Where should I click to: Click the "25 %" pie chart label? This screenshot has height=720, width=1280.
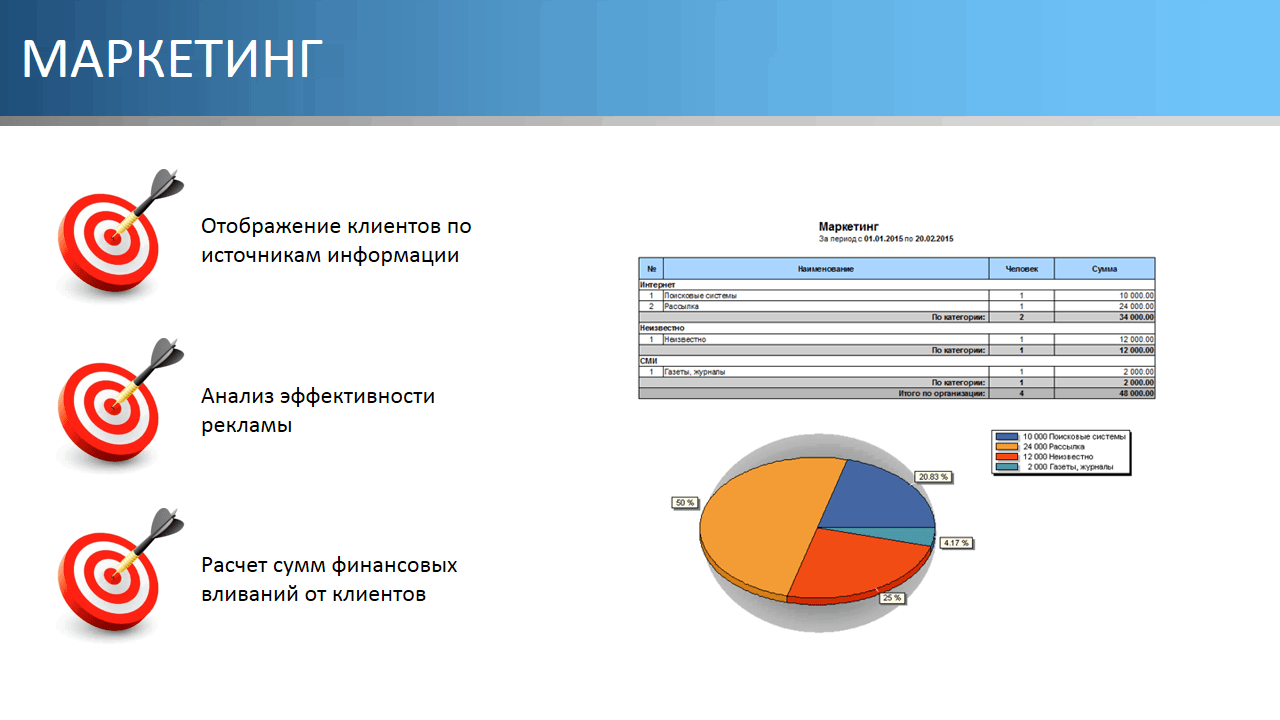coord(891,598)
